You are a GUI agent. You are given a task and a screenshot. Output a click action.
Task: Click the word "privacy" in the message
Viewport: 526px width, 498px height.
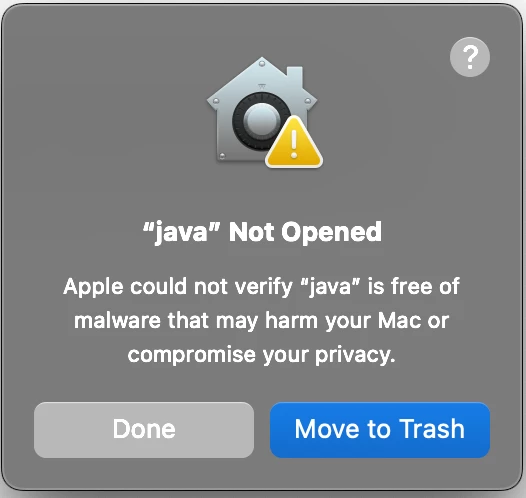tap(355, 355)
